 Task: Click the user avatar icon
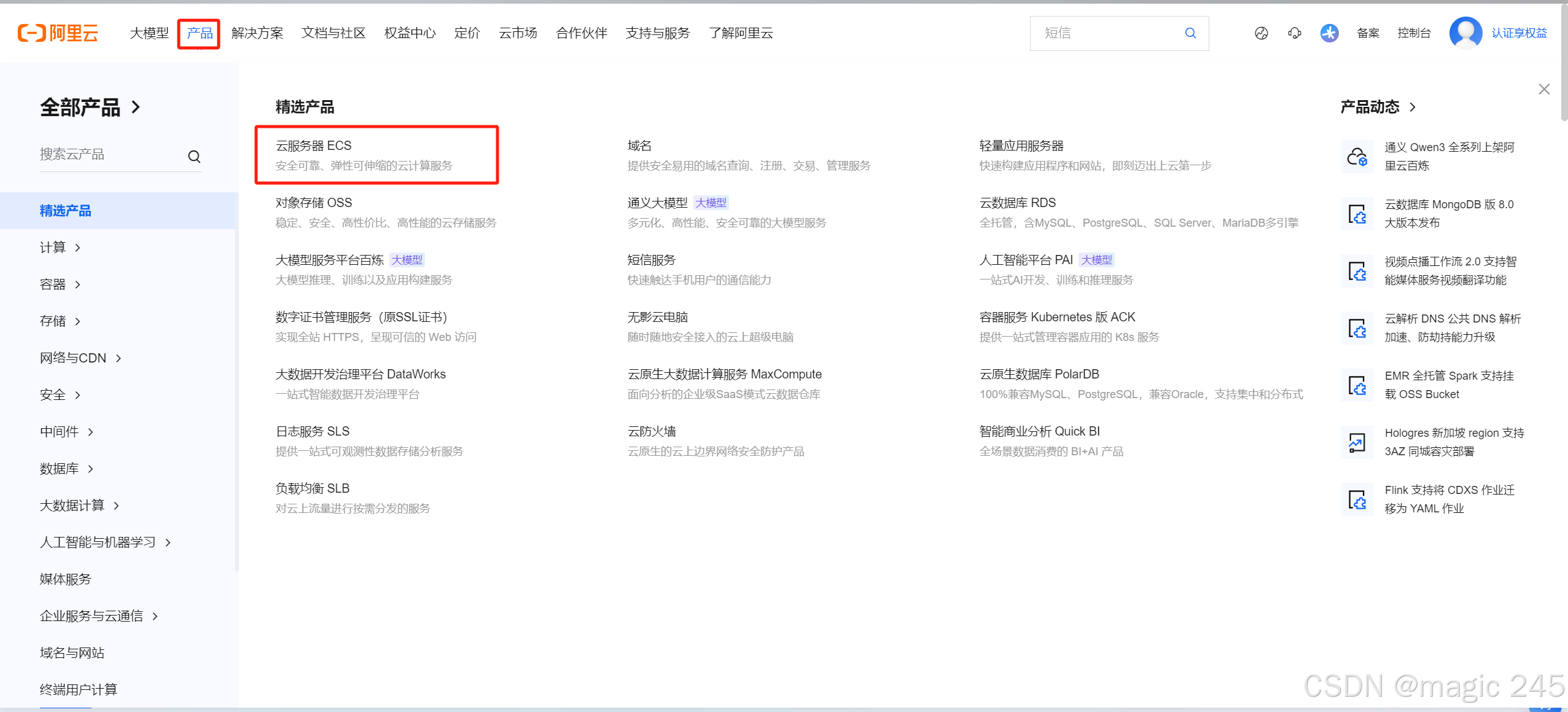pos(1465,33)
